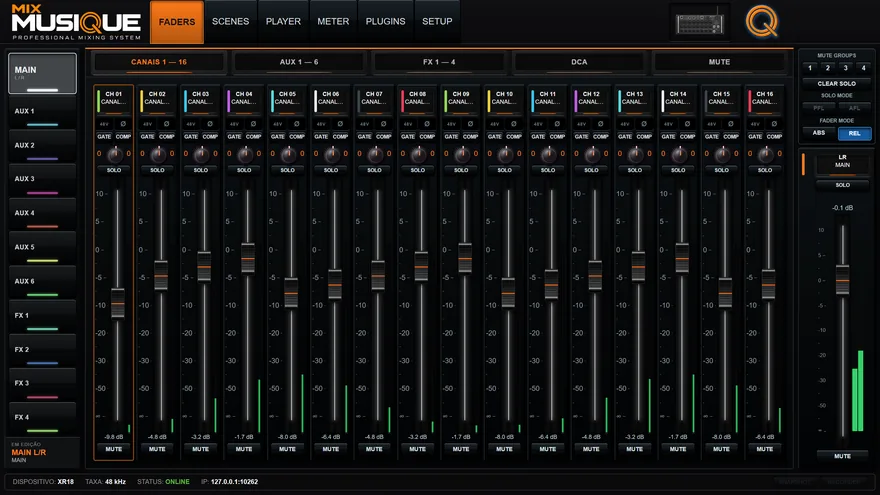Select MAIN L/R mix in sidebar
Image resolution: width=880 pixels, height=495 pixels.
point(42,74)
